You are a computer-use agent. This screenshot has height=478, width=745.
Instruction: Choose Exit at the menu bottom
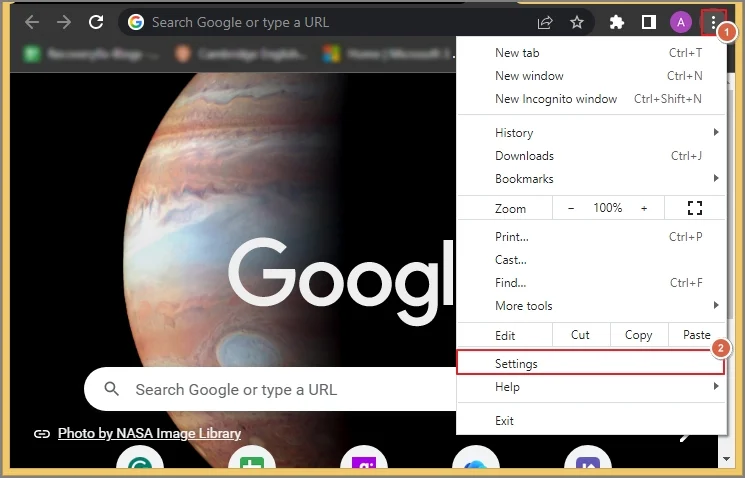pyautogui.click(x=591, y=421)
